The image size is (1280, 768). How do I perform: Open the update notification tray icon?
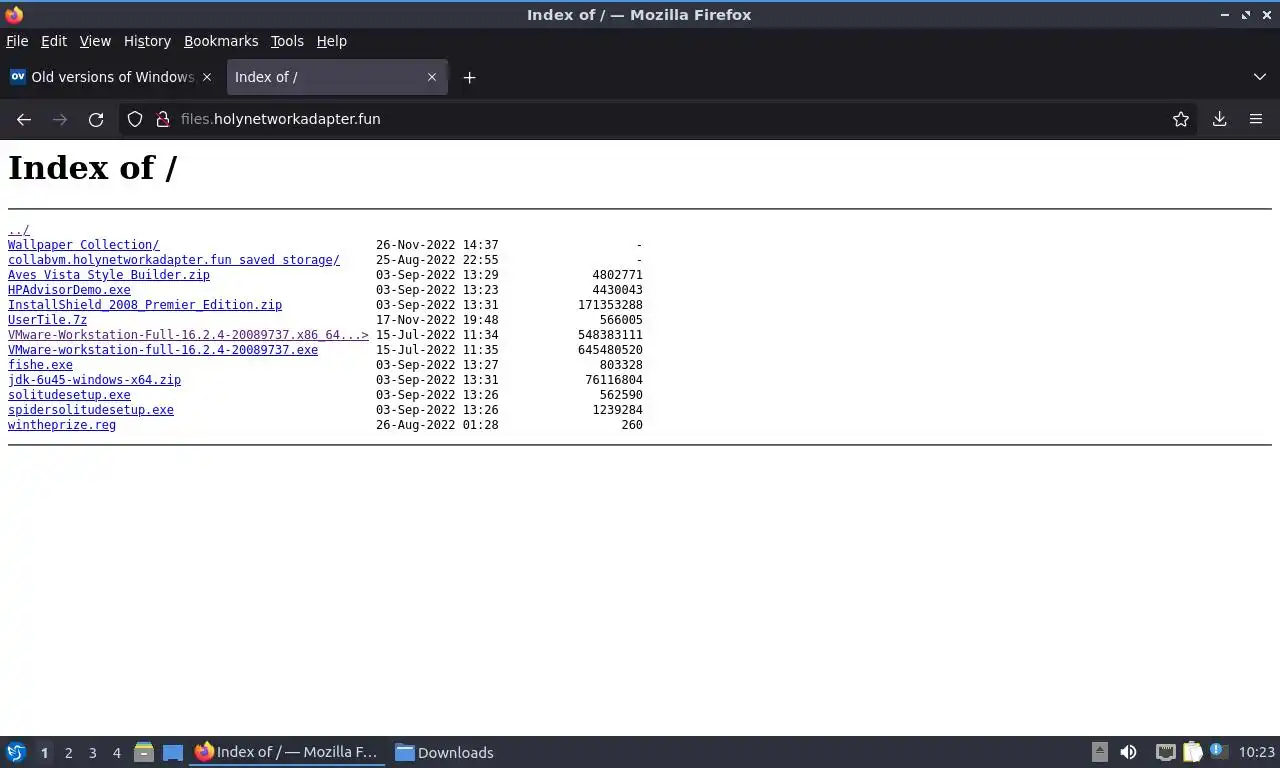tap(1218, 750)
